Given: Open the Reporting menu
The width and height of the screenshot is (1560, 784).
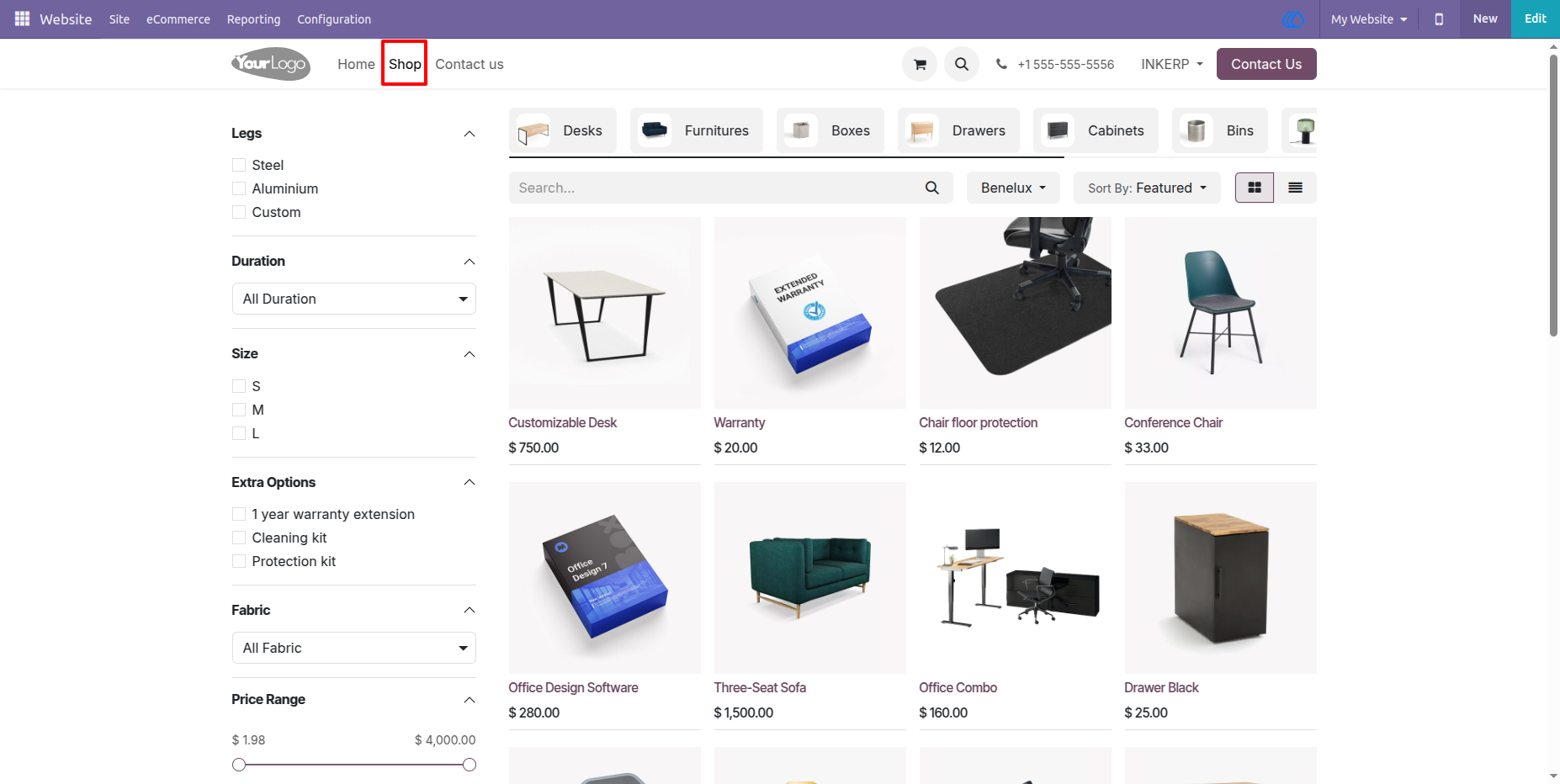Looking at the screenshot, I should point(253,19).
